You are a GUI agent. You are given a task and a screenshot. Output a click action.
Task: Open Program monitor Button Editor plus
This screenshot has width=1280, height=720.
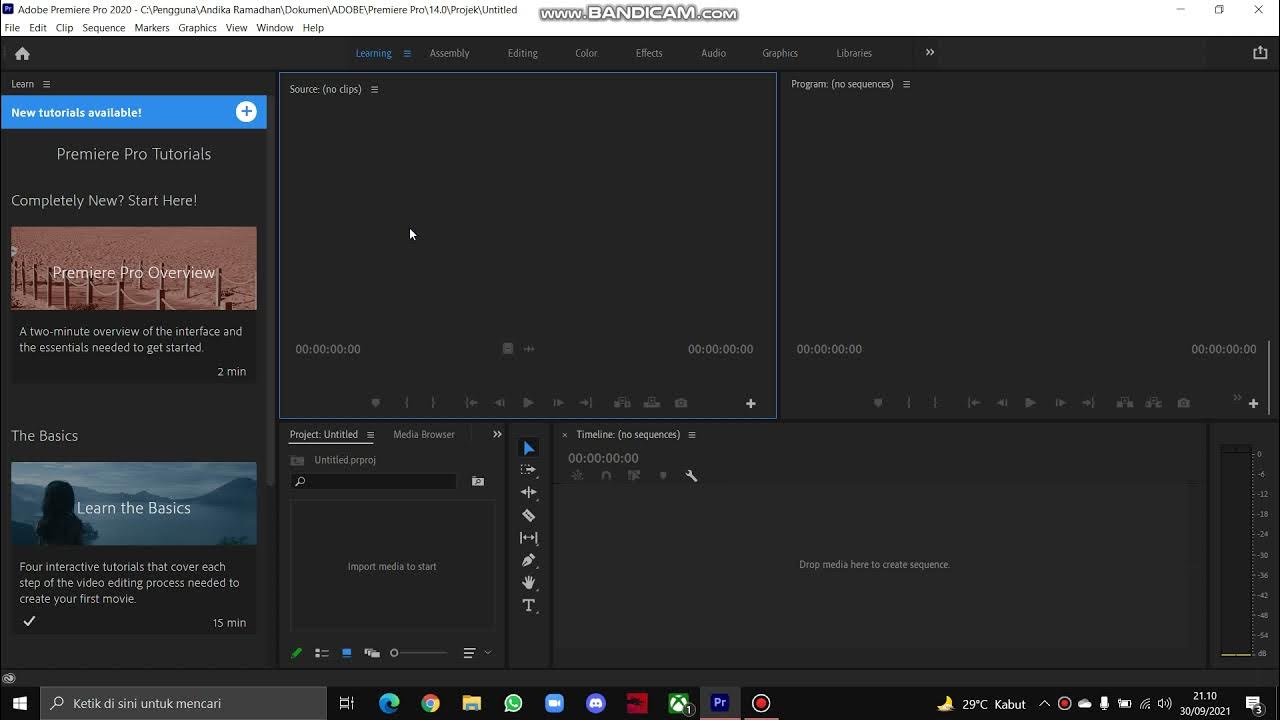(1253, 403)
